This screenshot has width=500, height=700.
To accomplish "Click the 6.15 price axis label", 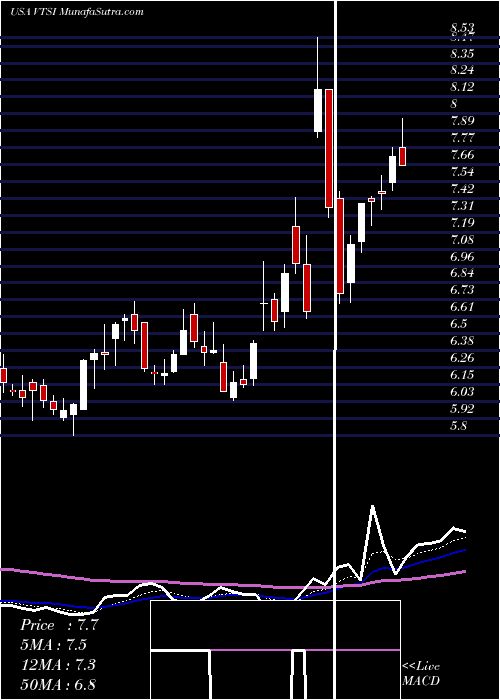I will pos(462,375).
